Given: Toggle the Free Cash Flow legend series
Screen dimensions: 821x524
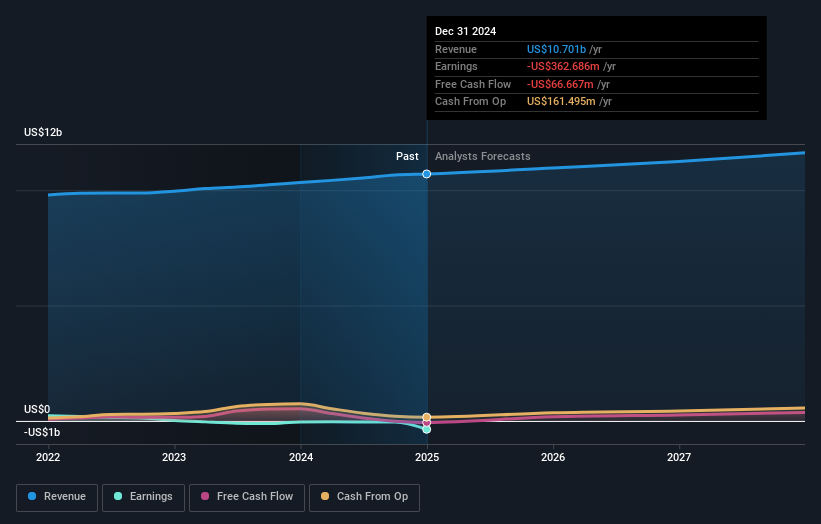Looking at the screenshot, I should (x=247, y=497).
